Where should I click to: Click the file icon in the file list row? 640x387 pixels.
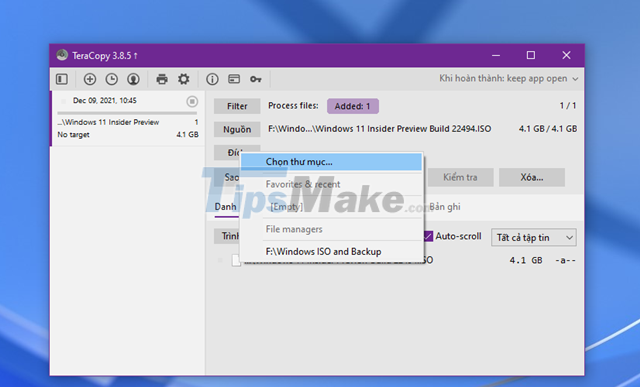[x=236, y=260]
